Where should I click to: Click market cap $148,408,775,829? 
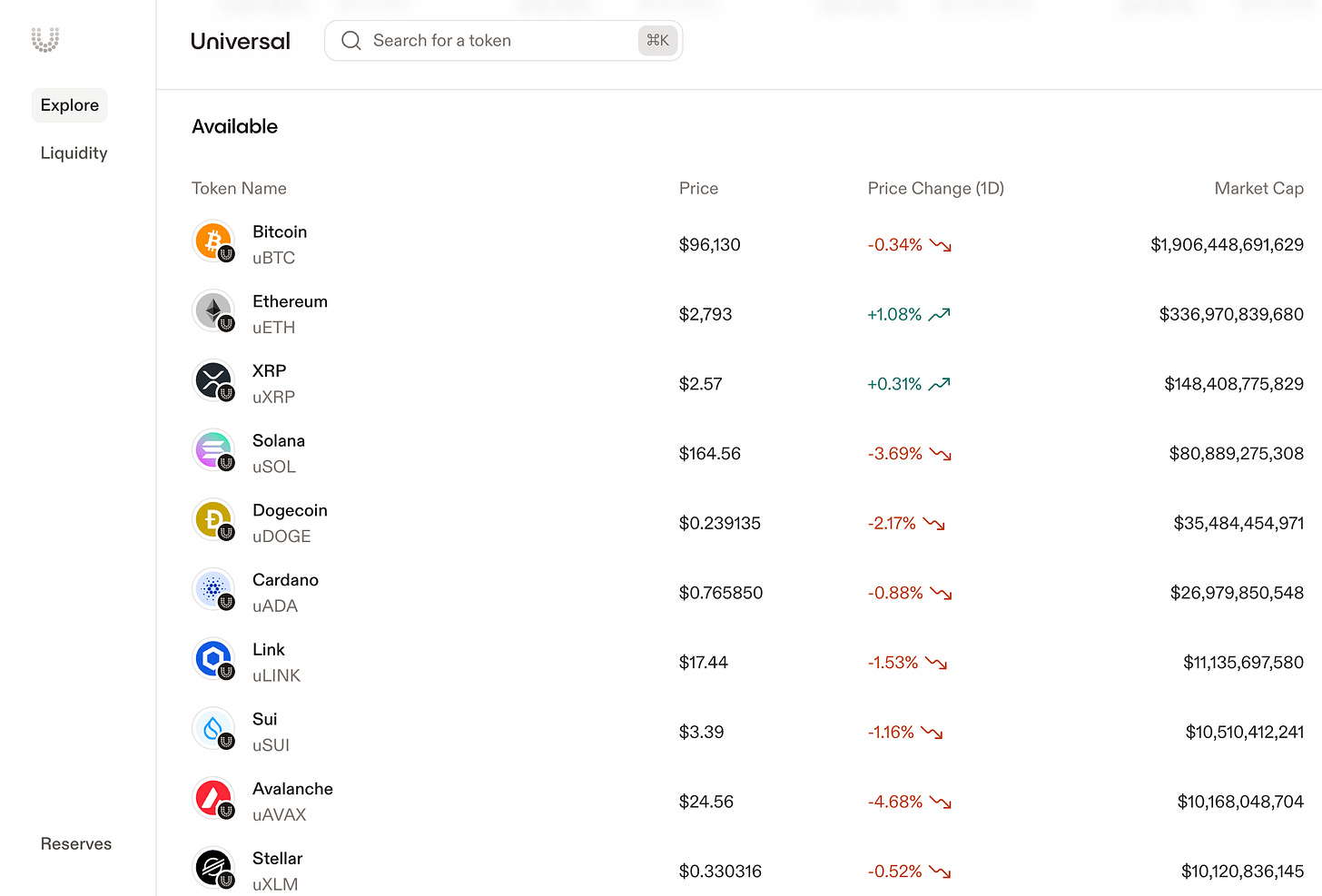click(x=1234, y=384)
